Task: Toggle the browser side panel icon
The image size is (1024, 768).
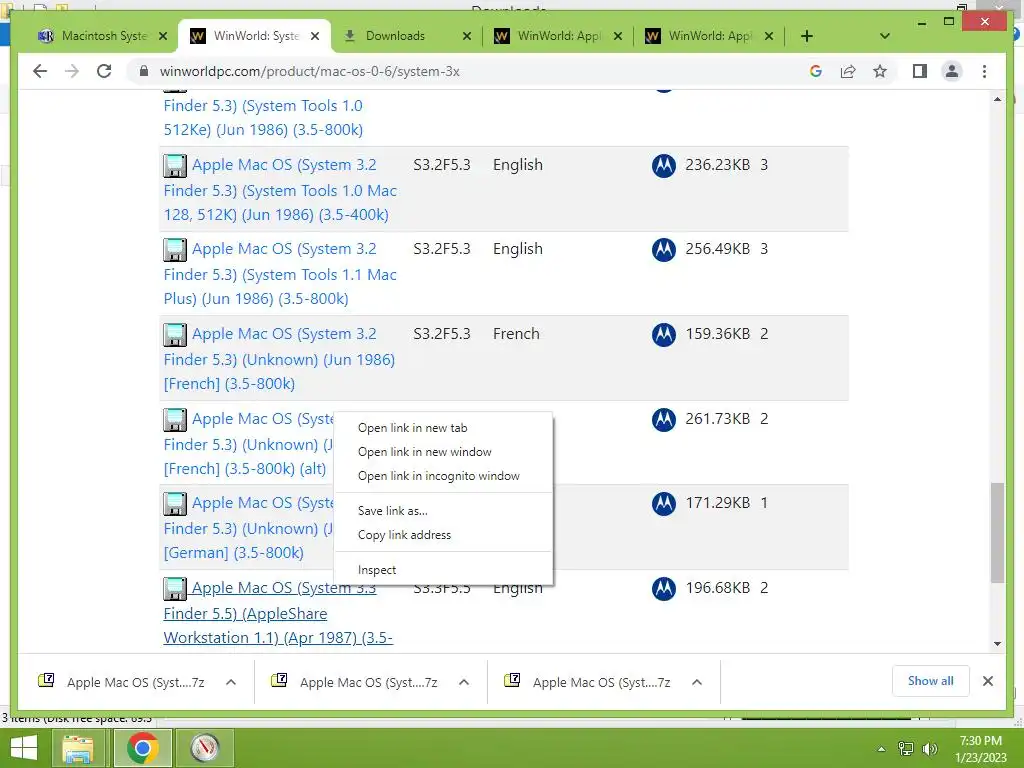Action: coord(920,71)
